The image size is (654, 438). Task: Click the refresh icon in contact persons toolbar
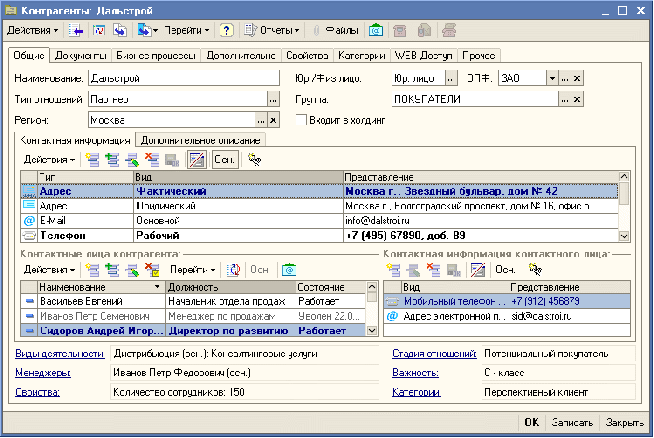[x=234, y=270]
